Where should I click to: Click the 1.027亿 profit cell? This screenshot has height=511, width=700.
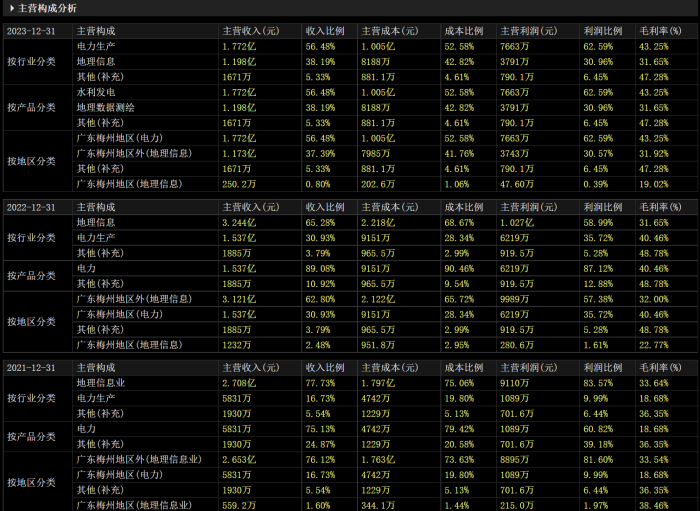tap(520, 222)
